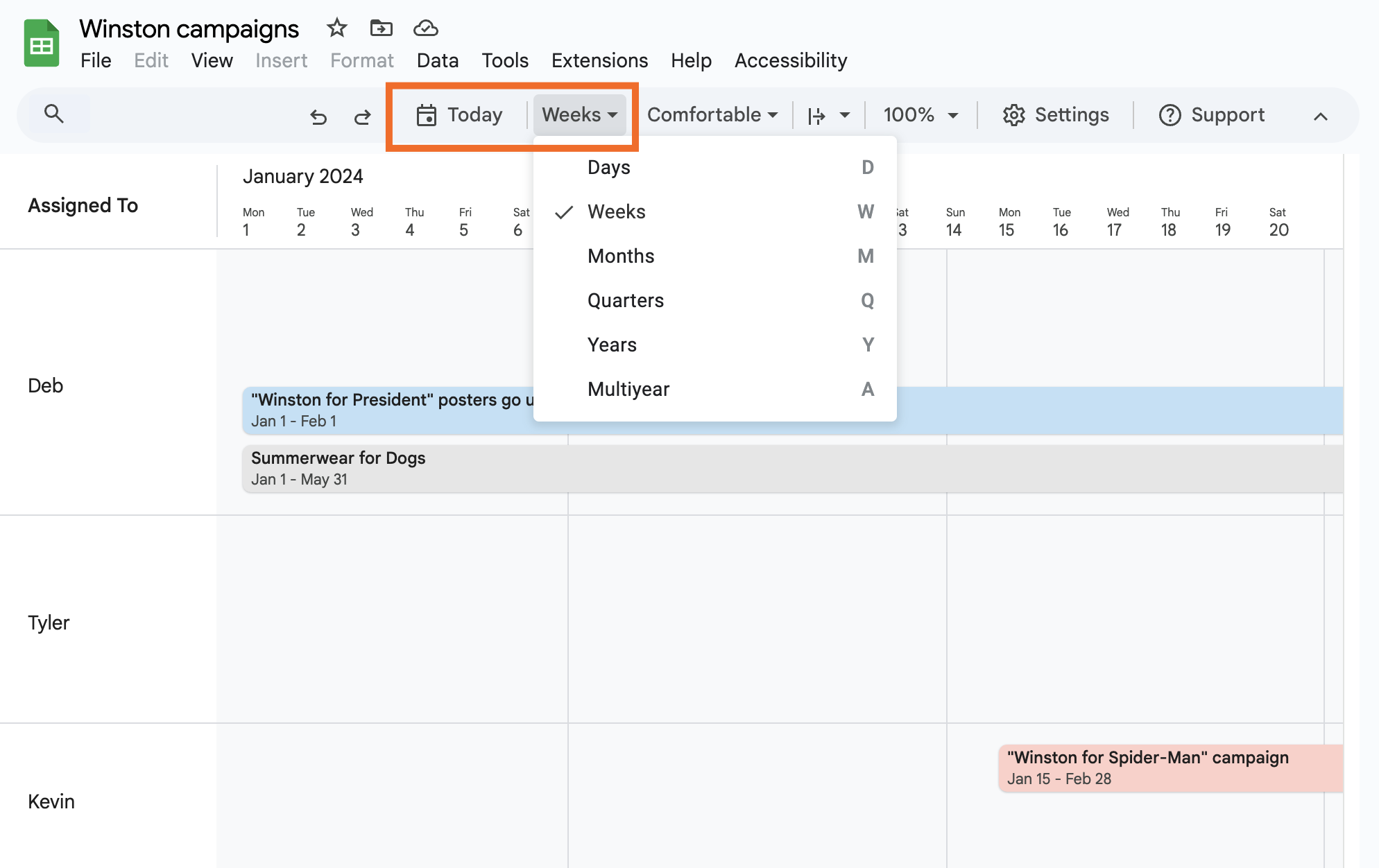The height and width of the screenshot is (868, 1379).
Task: Open the Help menu
Action: [x=691, y=60]
